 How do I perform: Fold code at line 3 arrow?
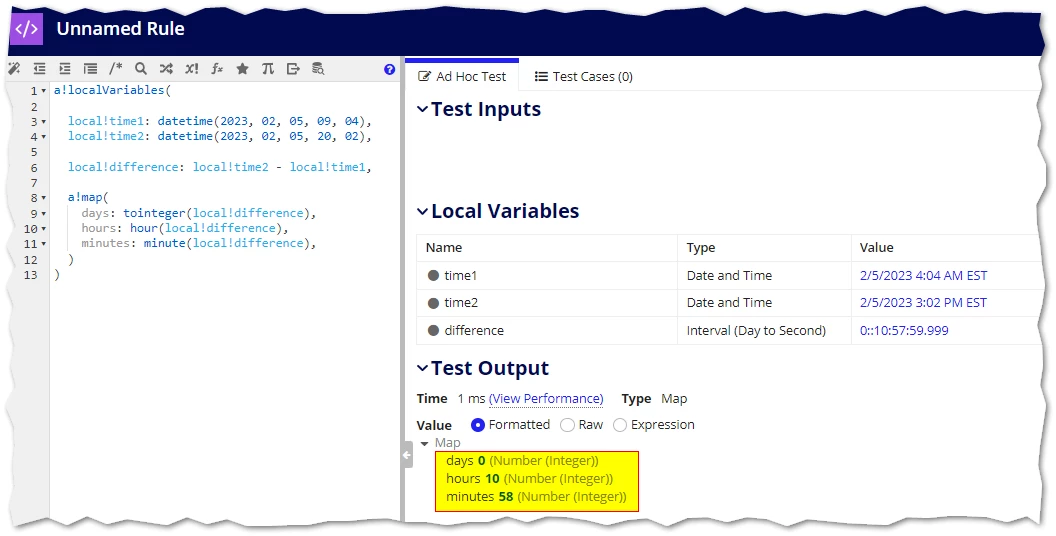click(x=44, y=122)
